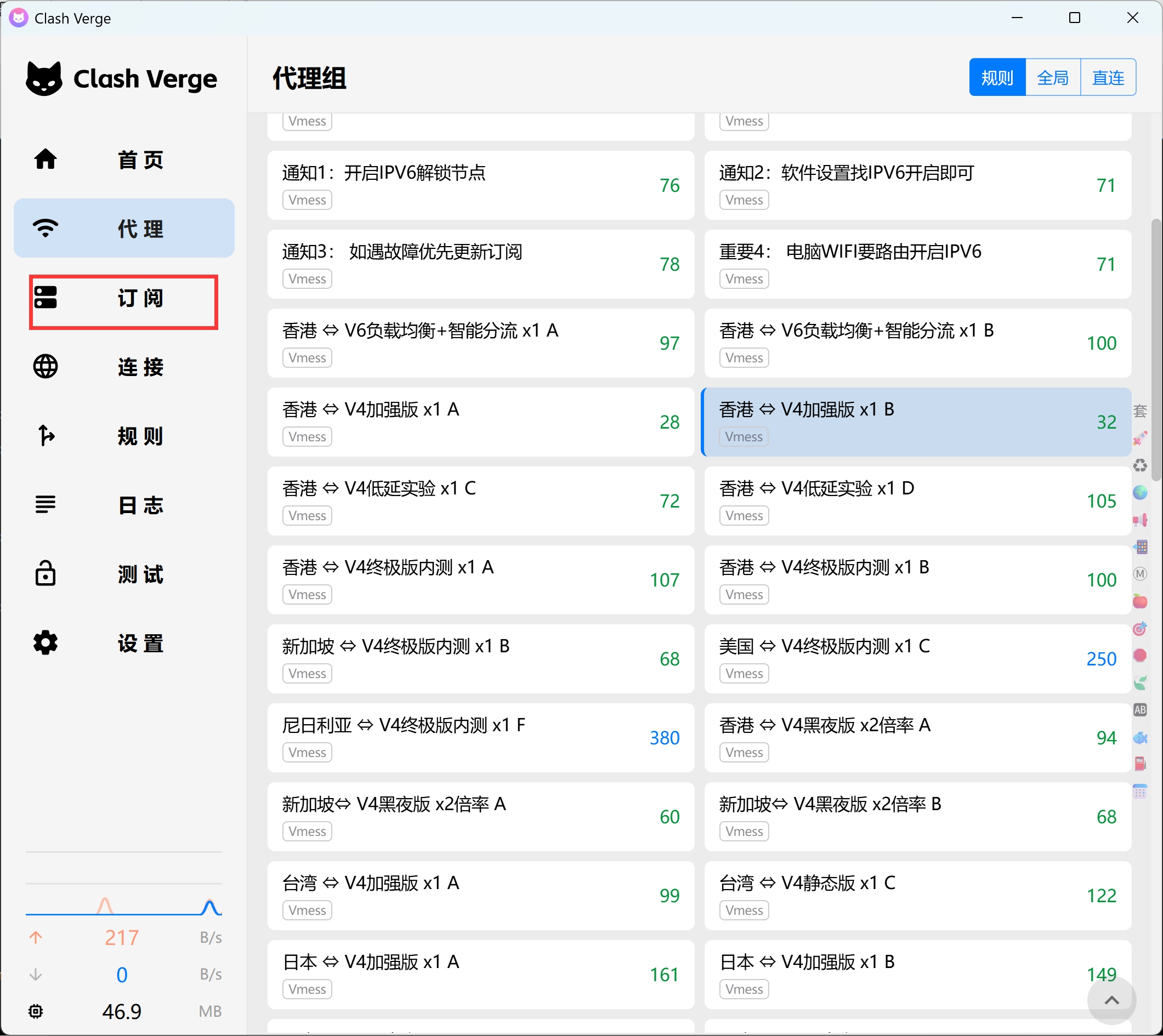Switch proxy mode to 全局
The width and height of the screenshot is (1163, 1036).
tap(1053, 77)
